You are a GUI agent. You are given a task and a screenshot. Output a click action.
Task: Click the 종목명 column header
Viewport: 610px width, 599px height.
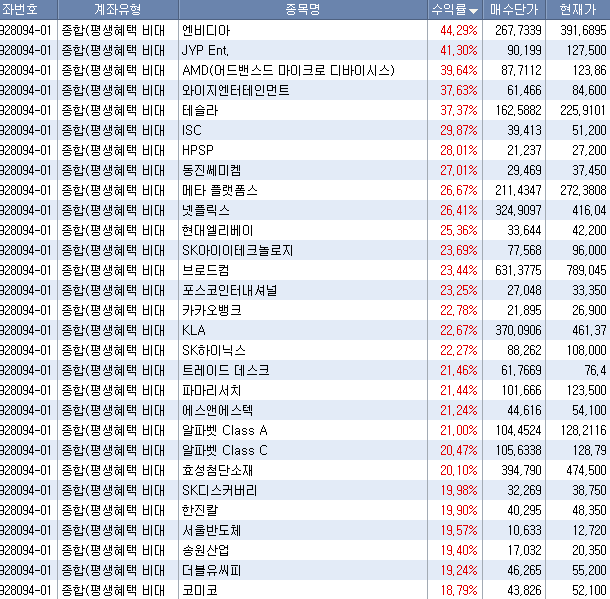(303, 9)
